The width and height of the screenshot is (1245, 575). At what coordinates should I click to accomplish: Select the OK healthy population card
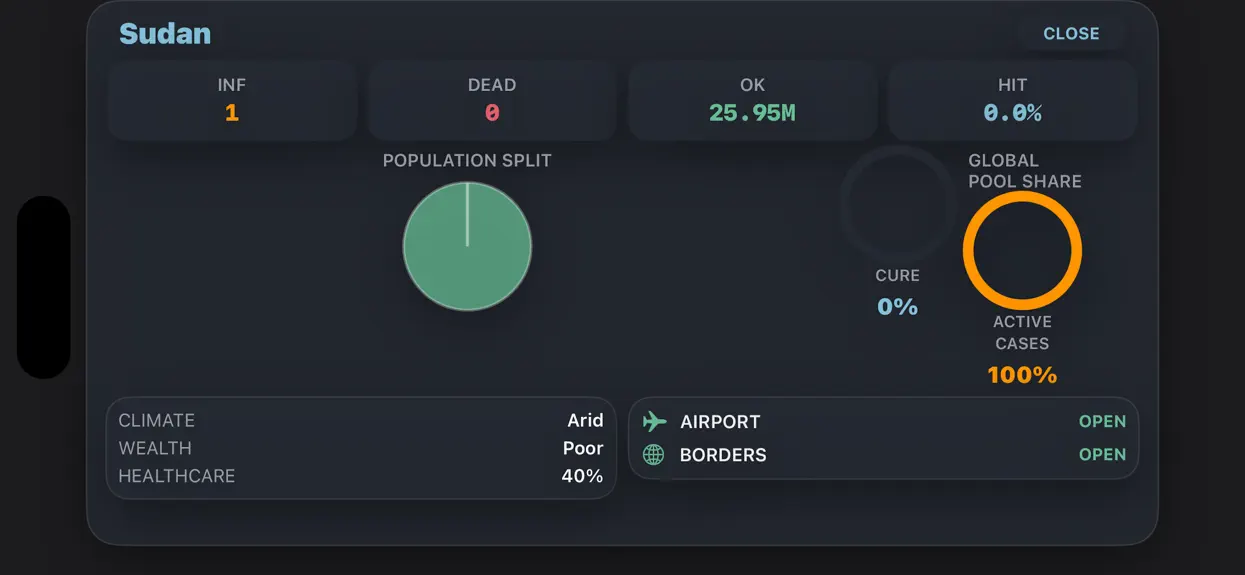pyautogui.click(x=752, y=100)
